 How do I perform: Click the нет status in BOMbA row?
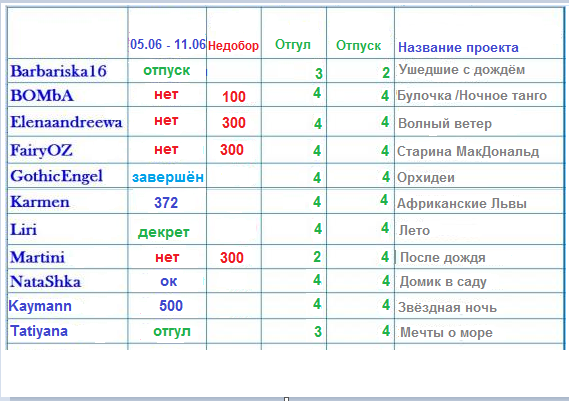pyautogui.click(x=166, y=94)
